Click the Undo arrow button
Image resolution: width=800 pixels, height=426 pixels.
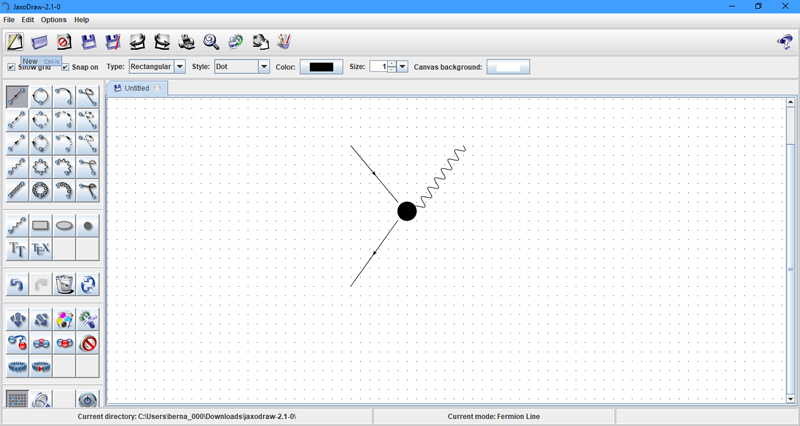pyautogui.click(x=17, y=285)
